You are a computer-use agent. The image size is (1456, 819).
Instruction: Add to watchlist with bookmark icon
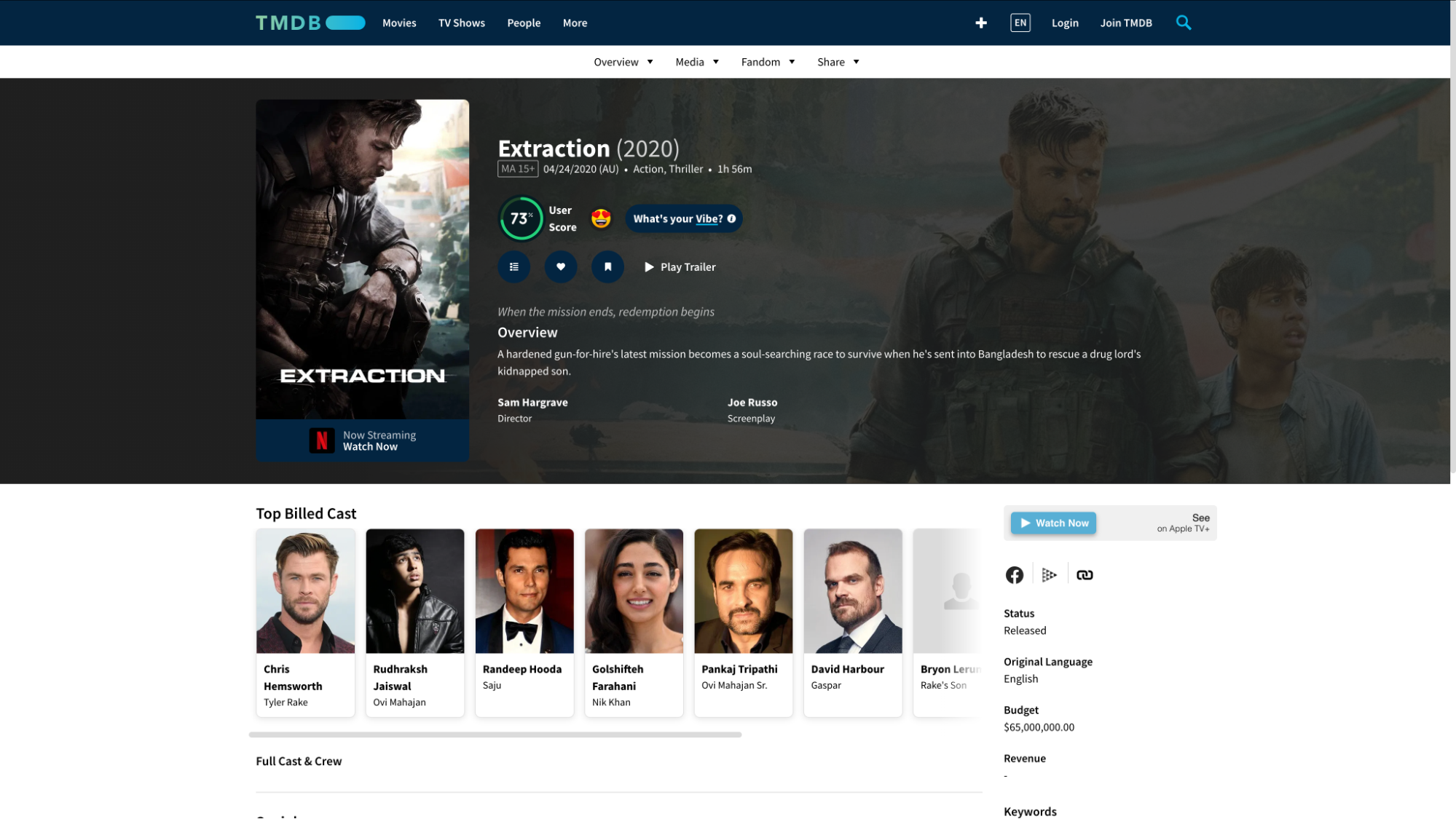(x=607, y=266)
